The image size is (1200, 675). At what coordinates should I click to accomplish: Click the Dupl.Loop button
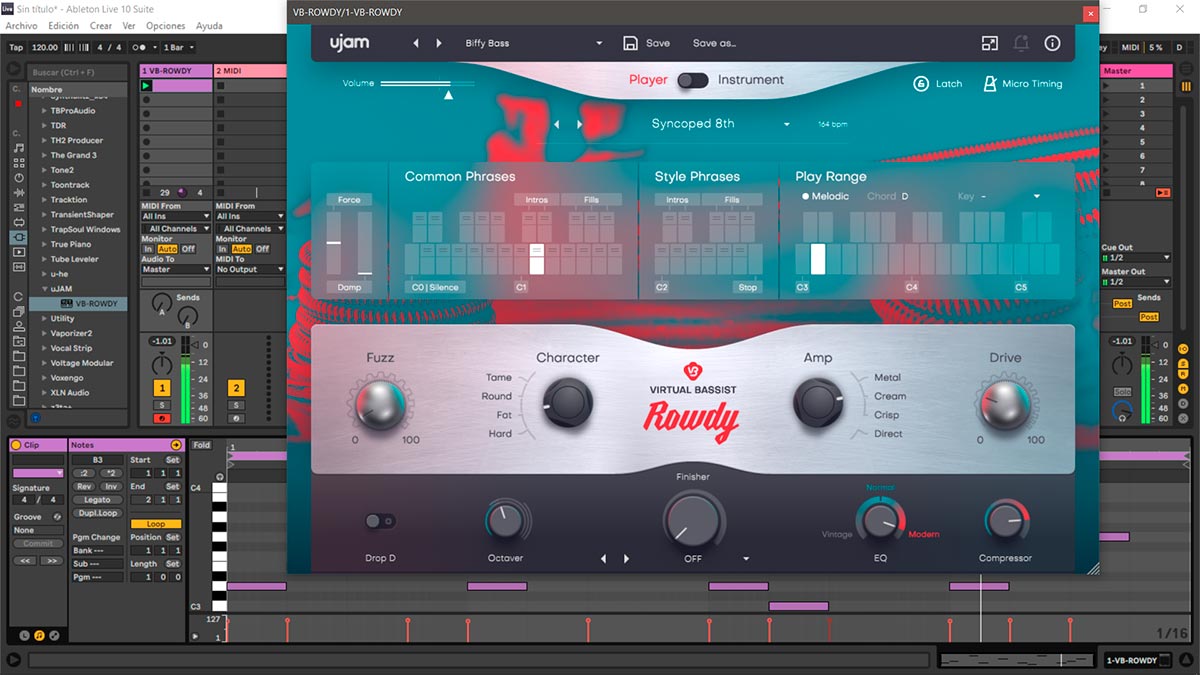tap(97, 513)
